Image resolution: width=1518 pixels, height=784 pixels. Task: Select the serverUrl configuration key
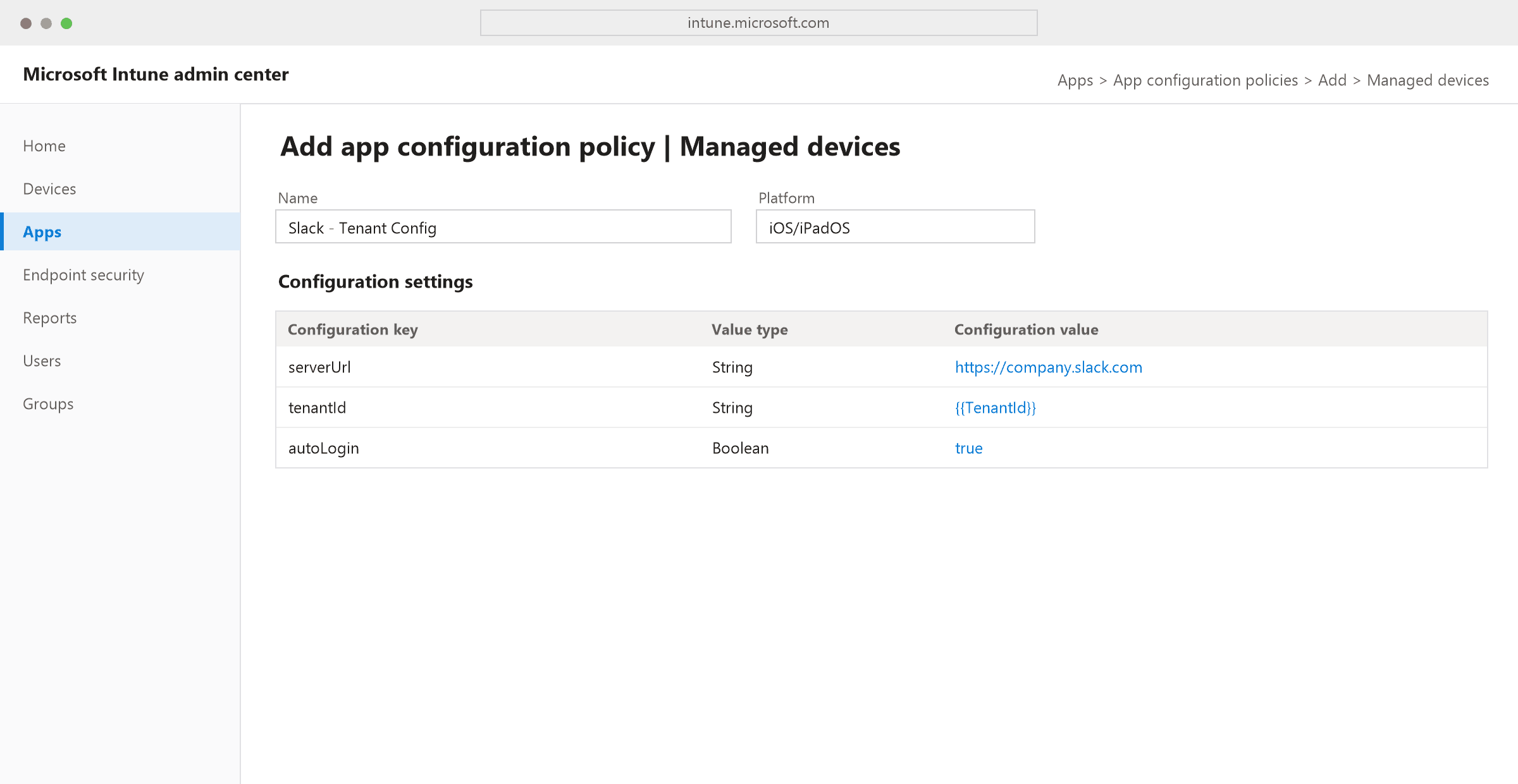(319, 367)
